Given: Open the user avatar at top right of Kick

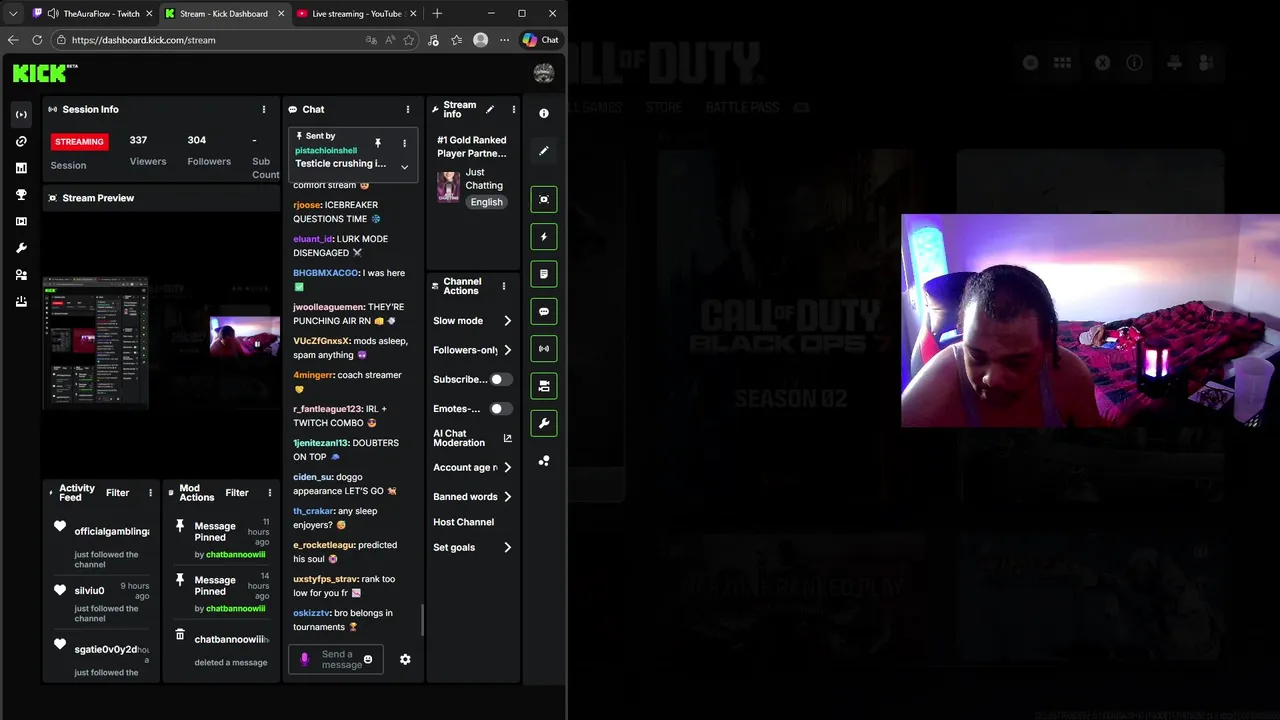Looking at the screenshot, I should click(544, 73).
